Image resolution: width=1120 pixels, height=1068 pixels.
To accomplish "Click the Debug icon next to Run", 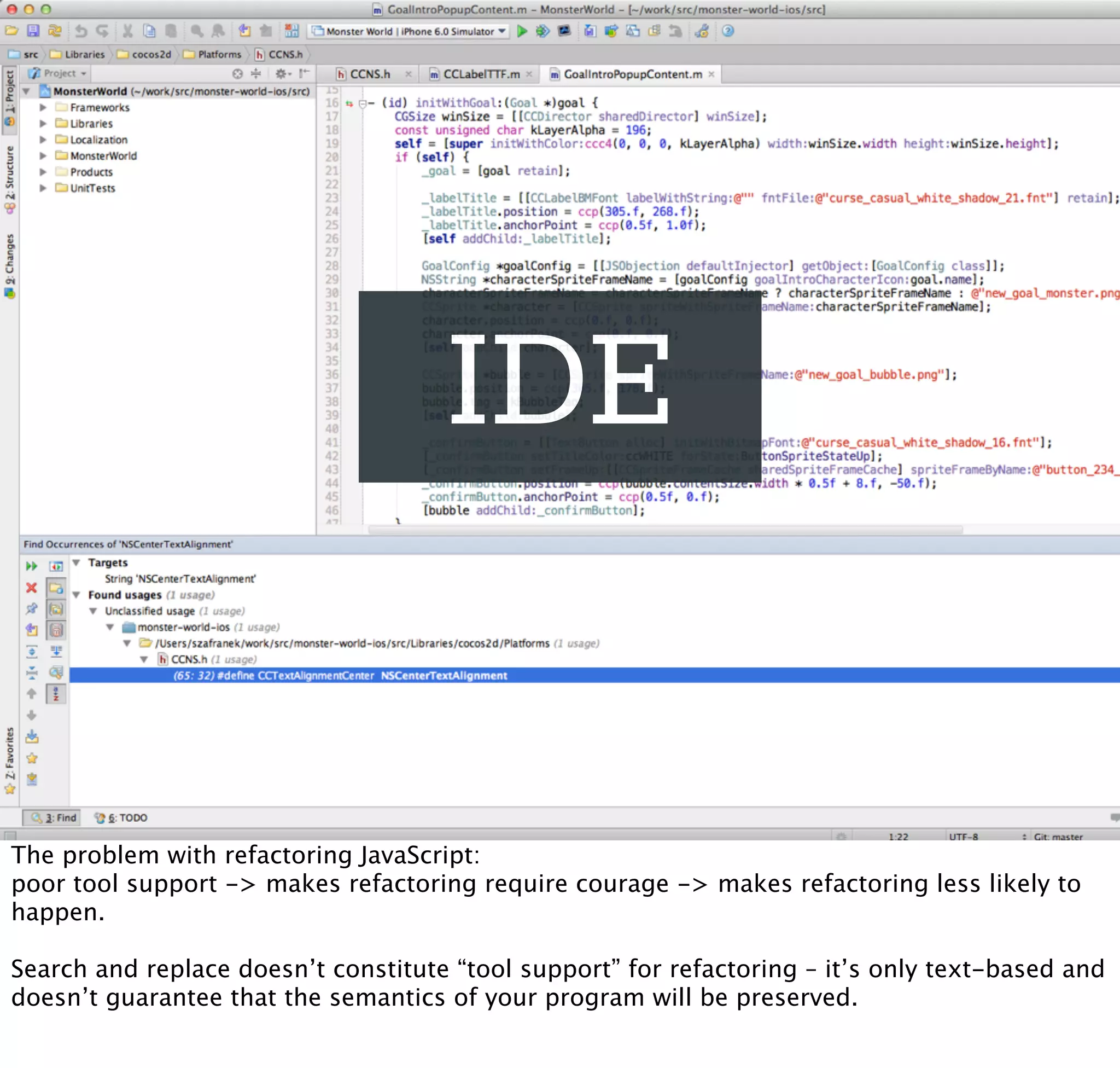I will (542, 31).
